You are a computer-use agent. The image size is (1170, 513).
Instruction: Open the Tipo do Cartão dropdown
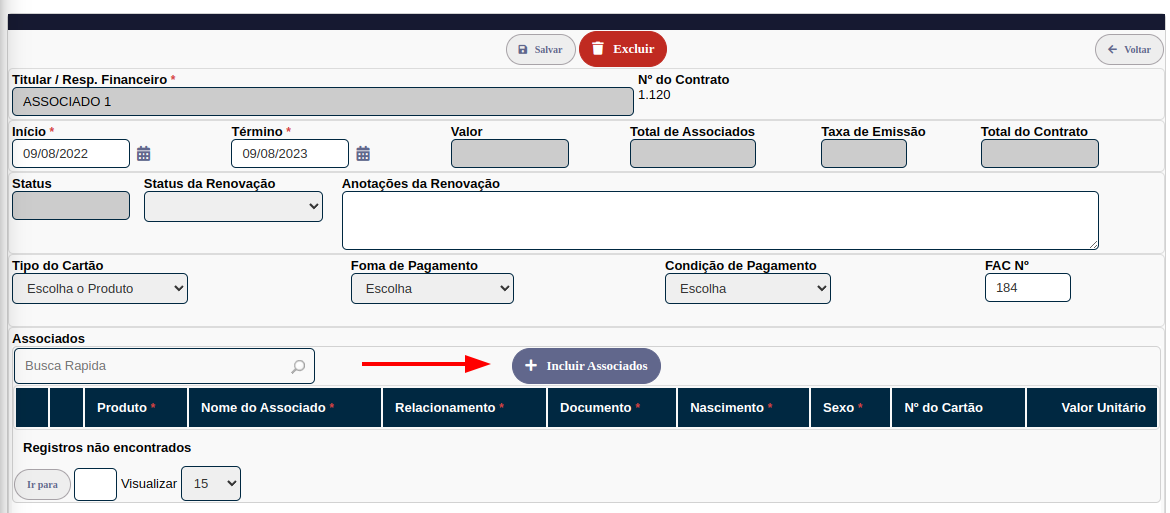[100, 289]
